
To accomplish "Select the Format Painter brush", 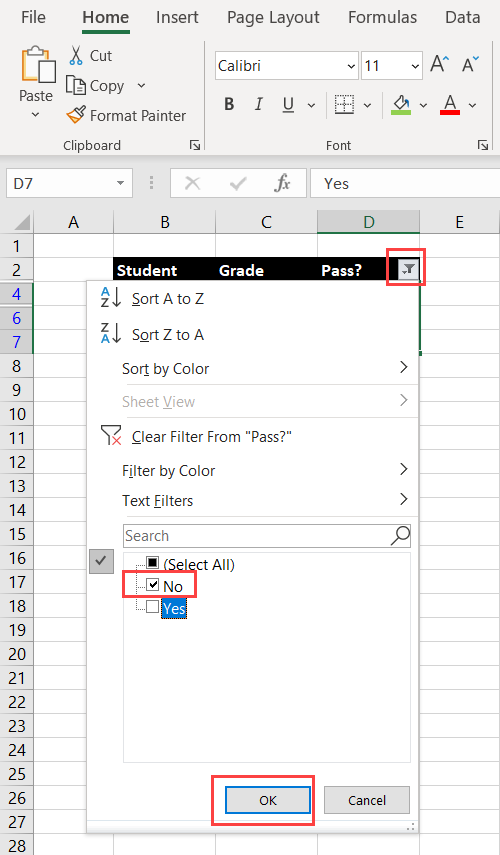I will click(x=76, y=115).
